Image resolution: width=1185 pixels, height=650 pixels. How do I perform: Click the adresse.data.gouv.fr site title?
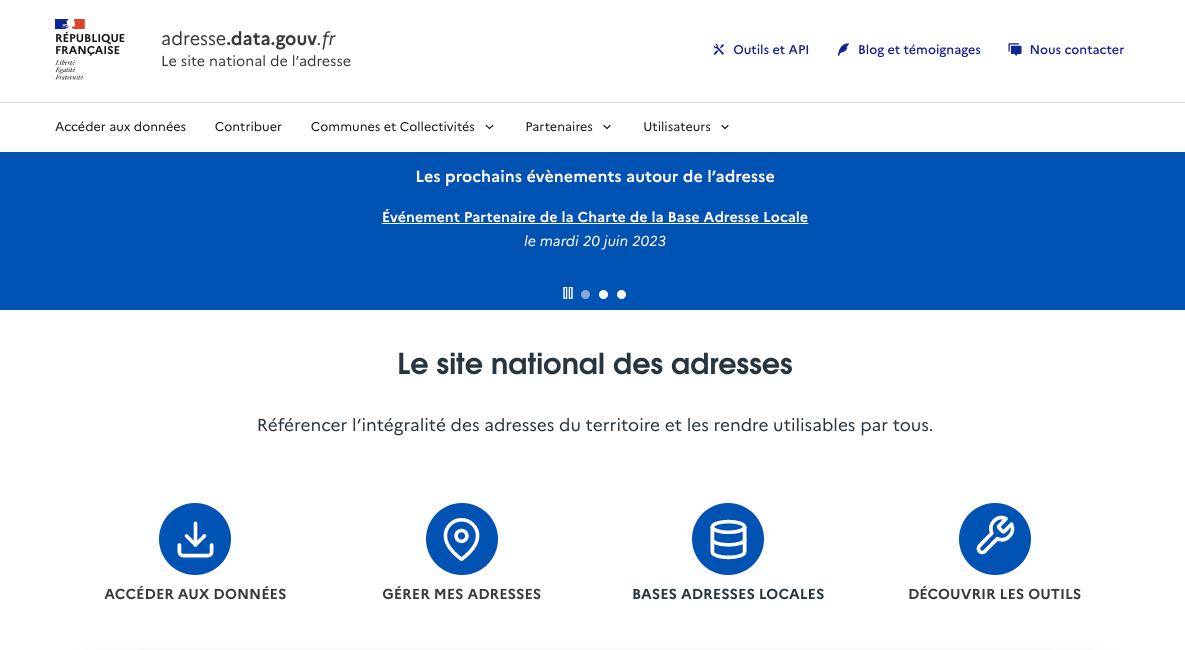248,39
